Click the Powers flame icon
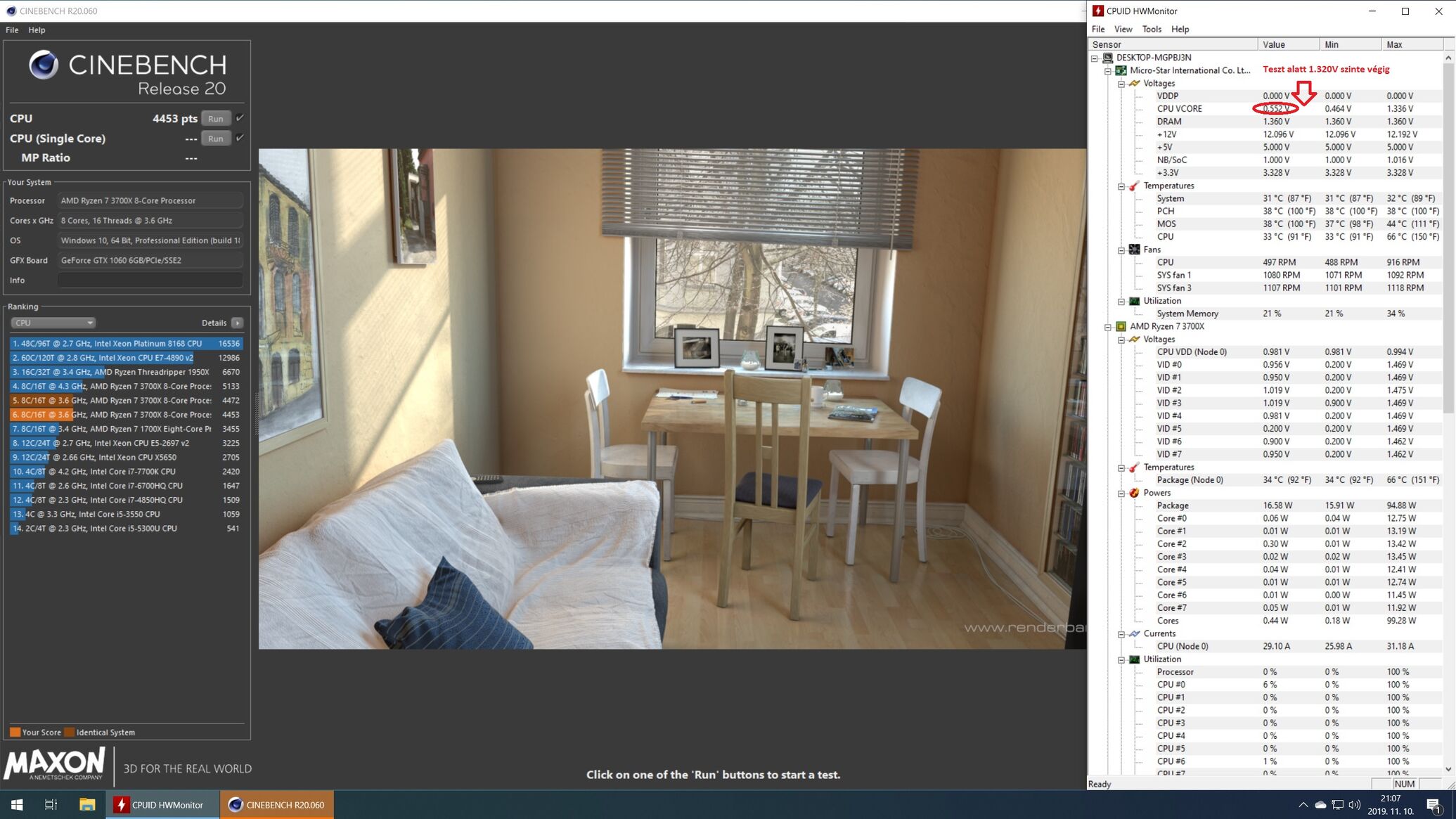The width and height of the screenshot is (1456, 819). tap(1134, 493)
